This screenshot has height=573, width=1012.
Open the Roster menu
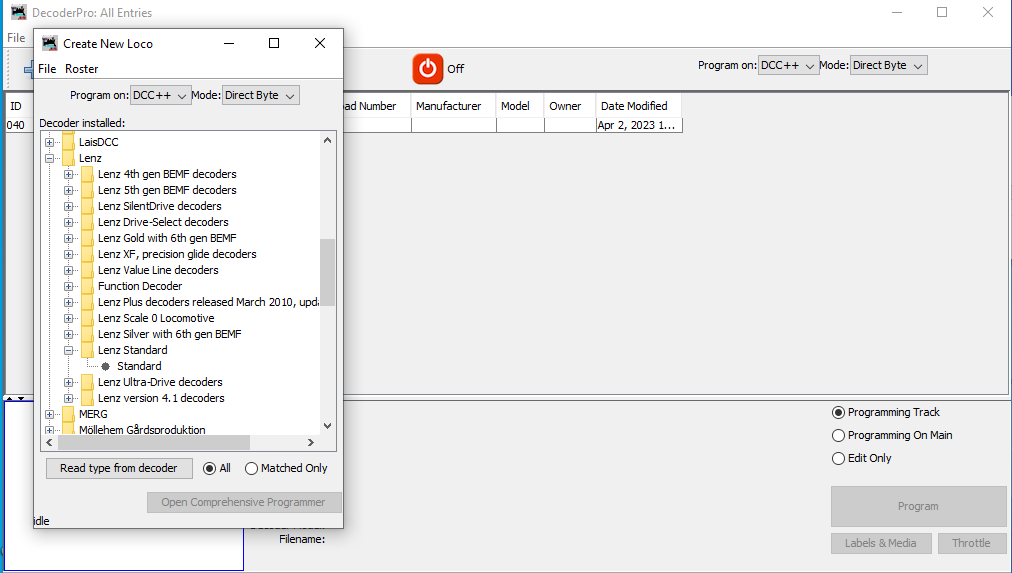81,68
